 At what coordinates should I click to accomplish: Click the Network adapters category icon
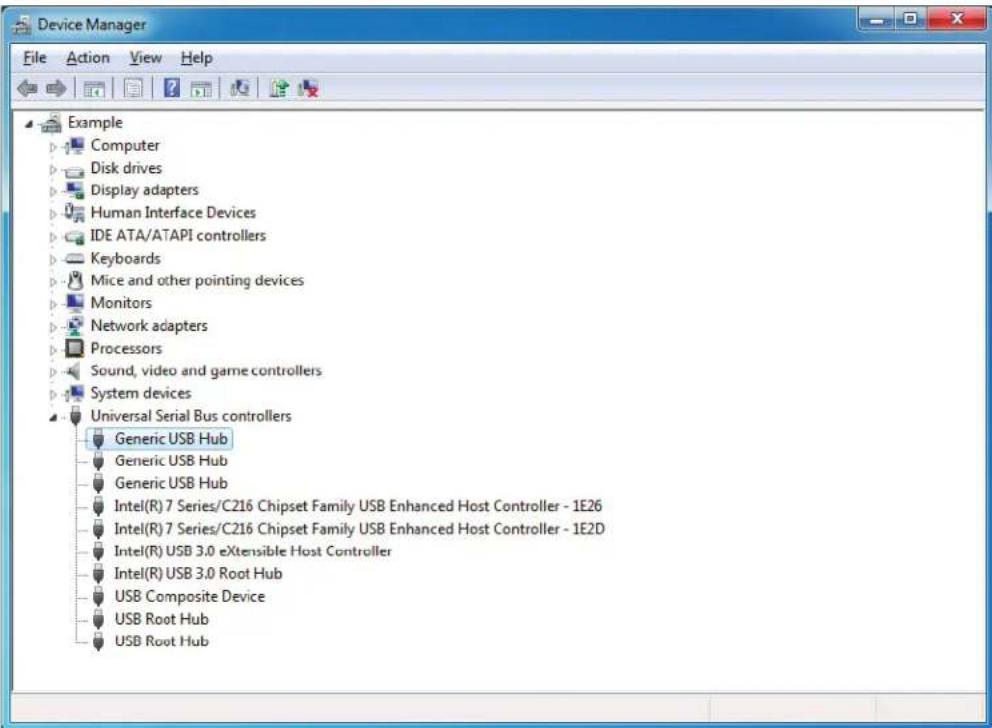point(75,326)
